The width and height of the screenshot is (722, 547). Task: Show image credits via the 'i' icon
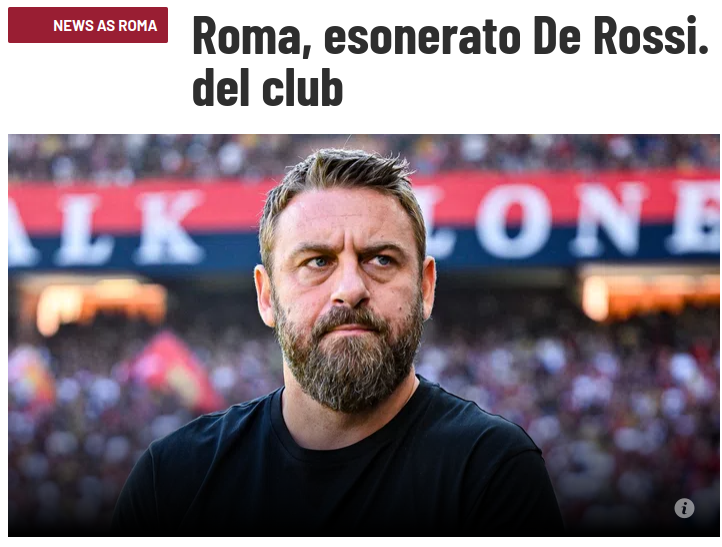pos(684,508)
